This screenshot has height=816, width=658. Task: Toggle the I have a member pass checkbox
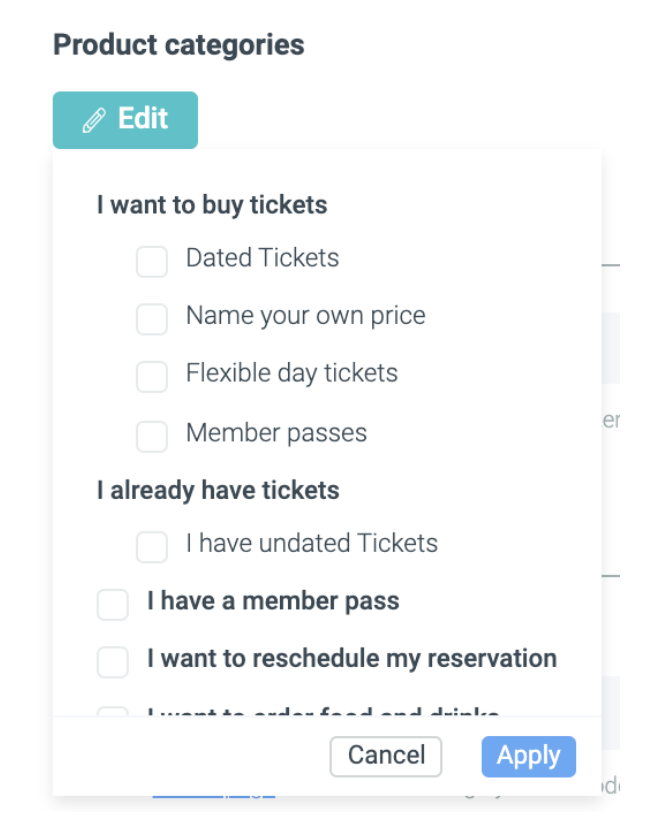[x=113, y=605]
